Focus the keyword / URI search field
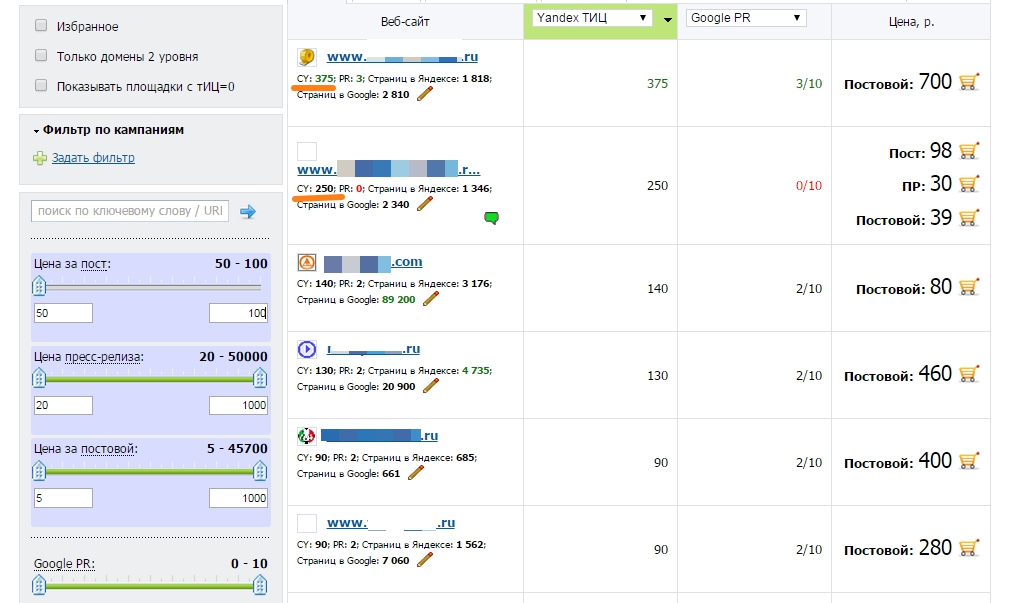This screenshot has width=1013, height=603. (x=129, y=211)
